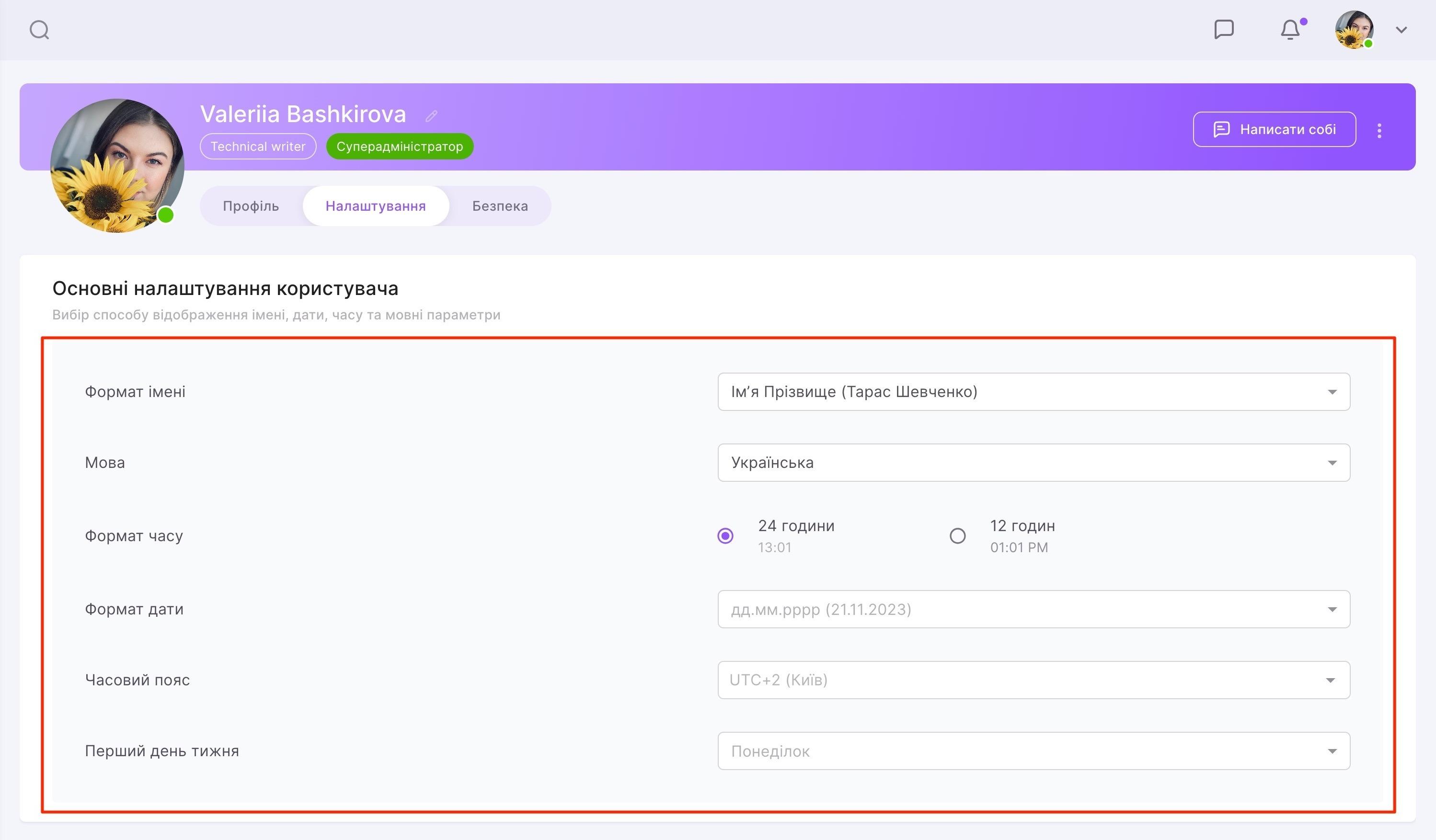
Task: Click the Technical writer badge
Action: (258, 147)
